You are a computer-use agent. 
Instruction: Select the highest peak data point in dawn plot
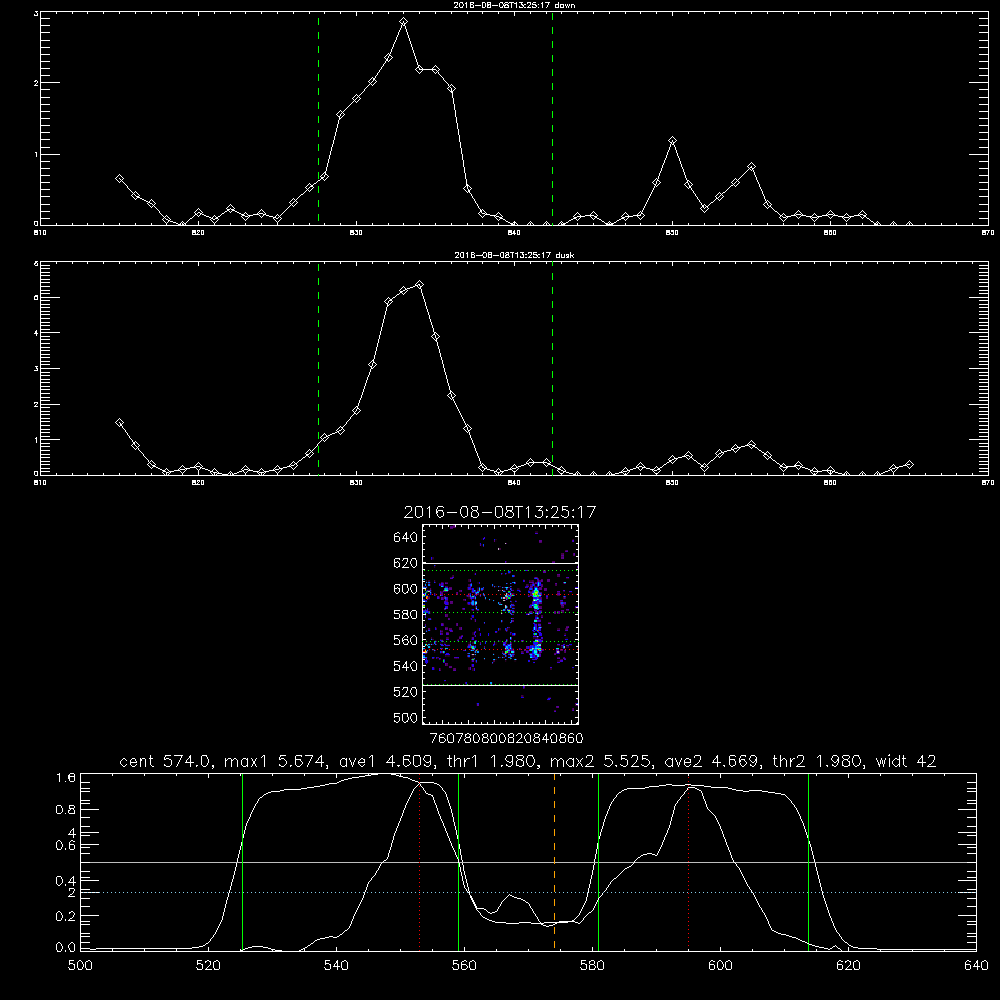point(403,22)
